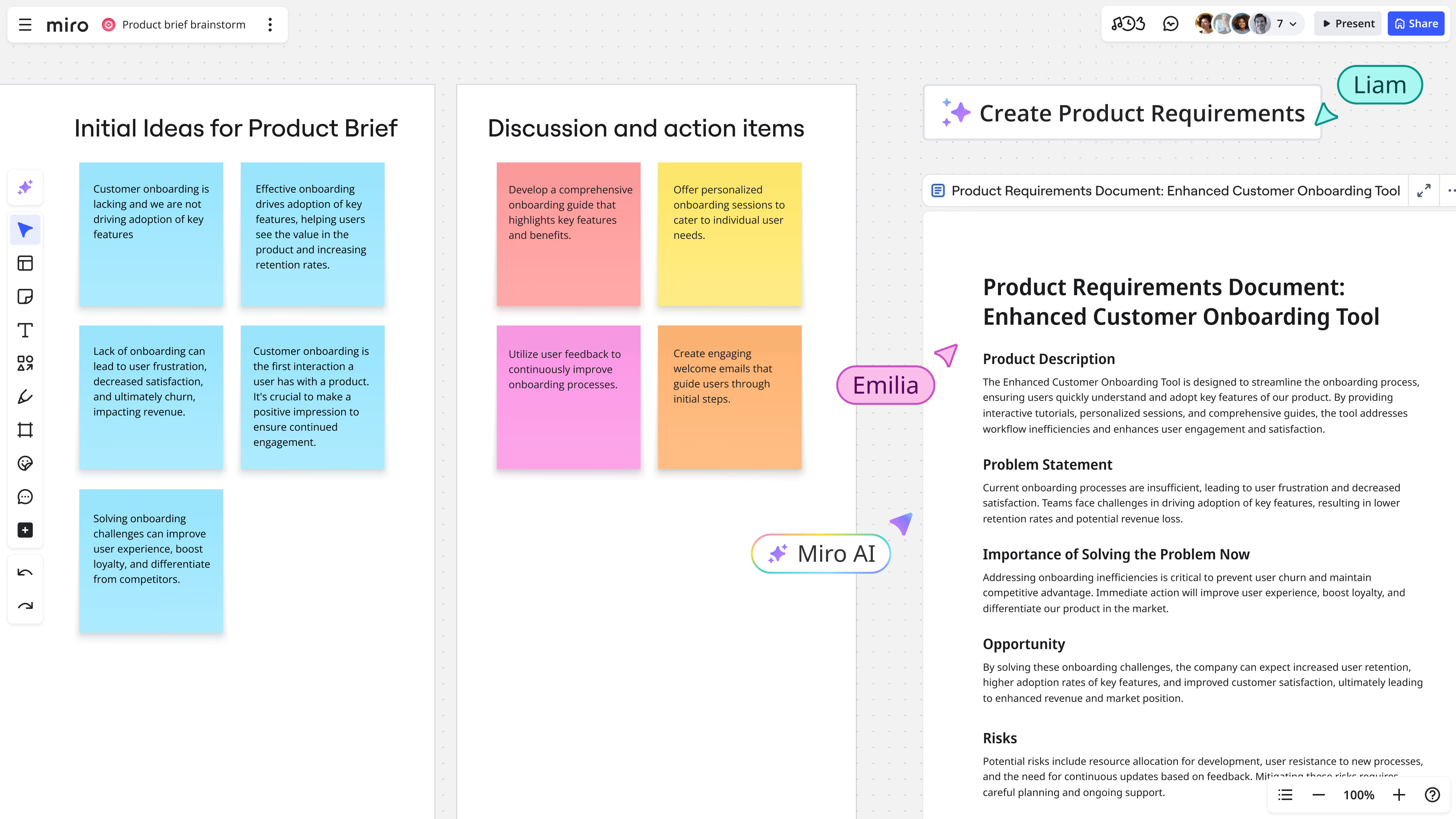Zoom out with the minus button
Screen dimensions: 1456x819
(1318, 795)
